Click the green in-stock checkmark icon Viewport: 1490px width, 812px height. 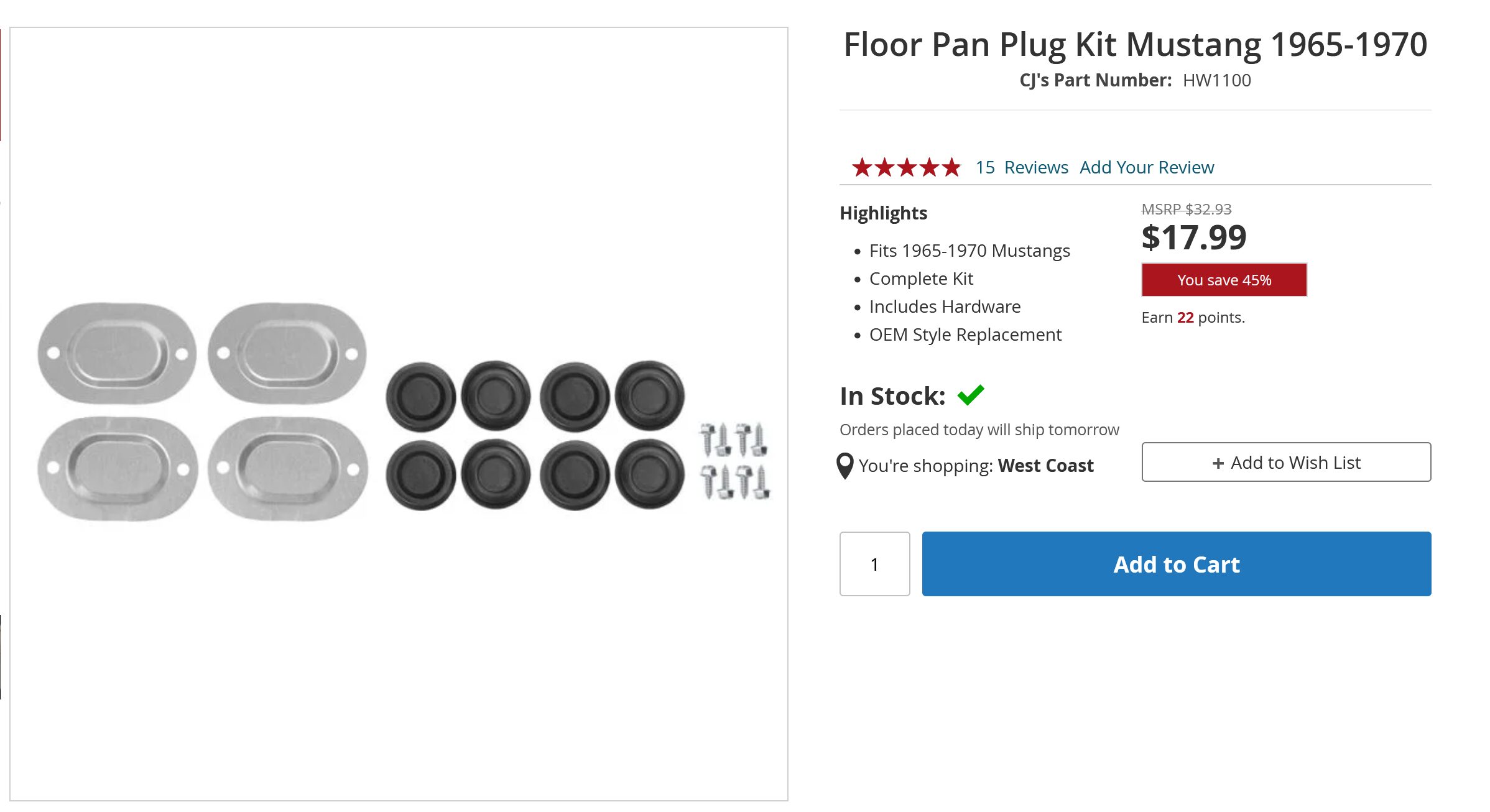[x=970, y=395]
